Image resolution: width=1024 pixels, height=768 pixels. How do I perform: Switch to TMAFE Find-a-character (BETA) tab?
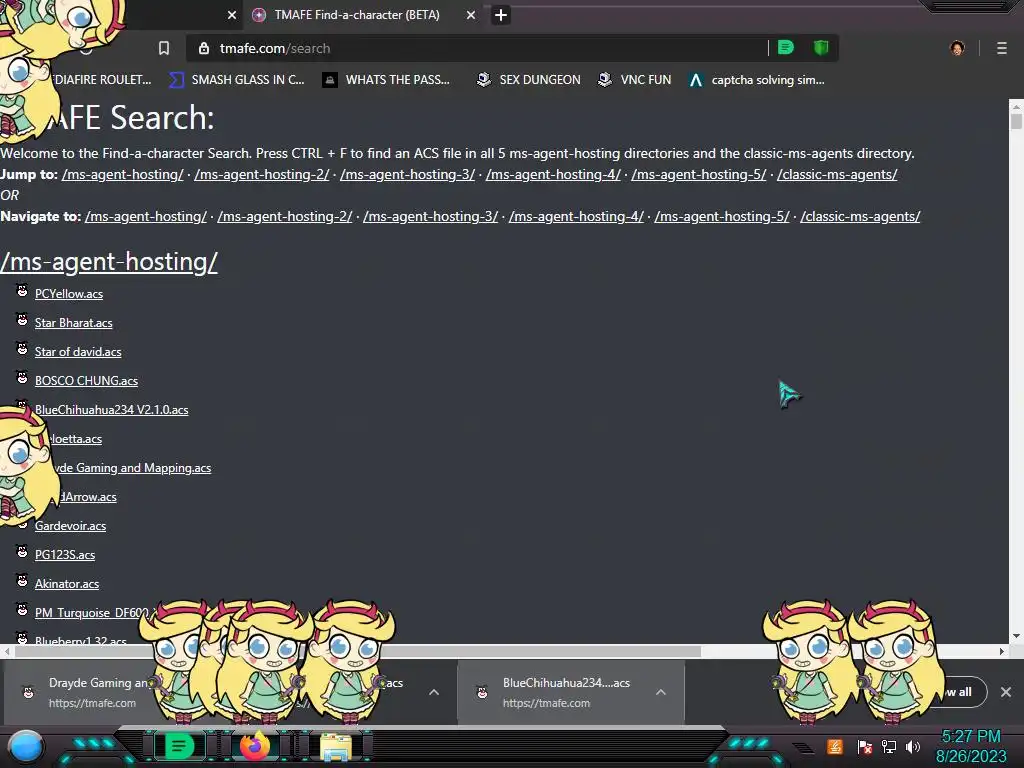click(x=357, y=15)
